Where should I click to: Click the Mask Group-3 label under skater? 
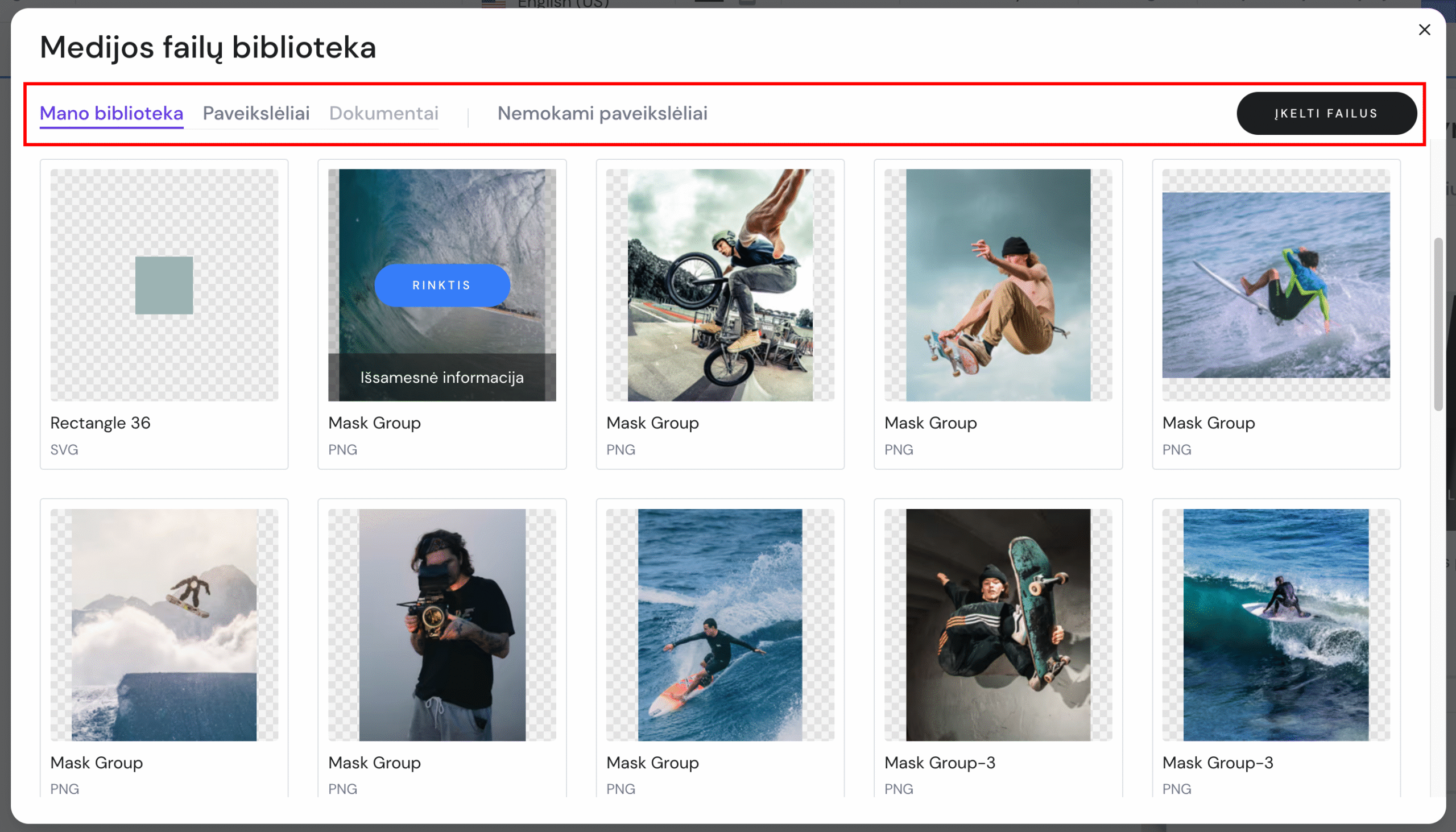click(940, 762)
